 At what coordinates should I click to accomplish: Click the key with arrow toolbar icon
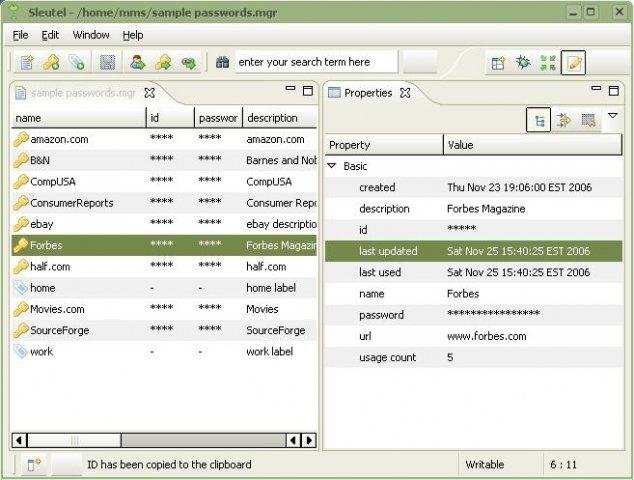click(163, 63)
